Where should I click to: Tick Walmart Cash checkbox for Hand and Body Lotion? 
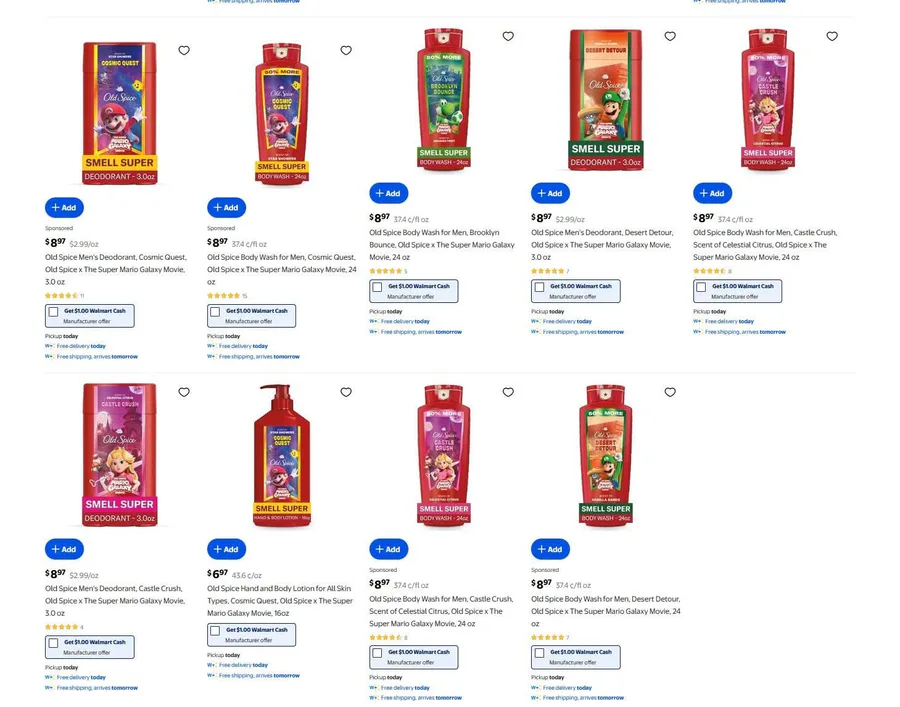[216, 631]
